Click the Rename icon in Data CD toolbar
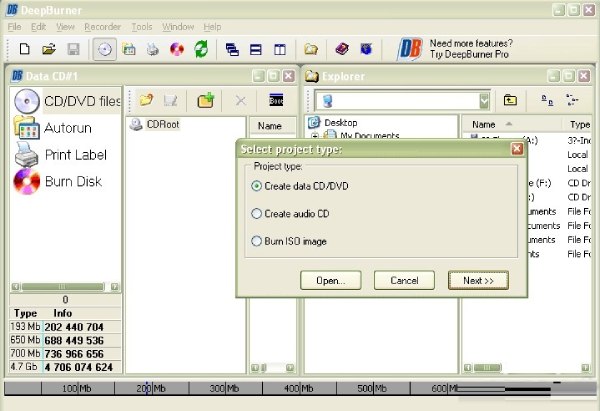 [171, 101]
